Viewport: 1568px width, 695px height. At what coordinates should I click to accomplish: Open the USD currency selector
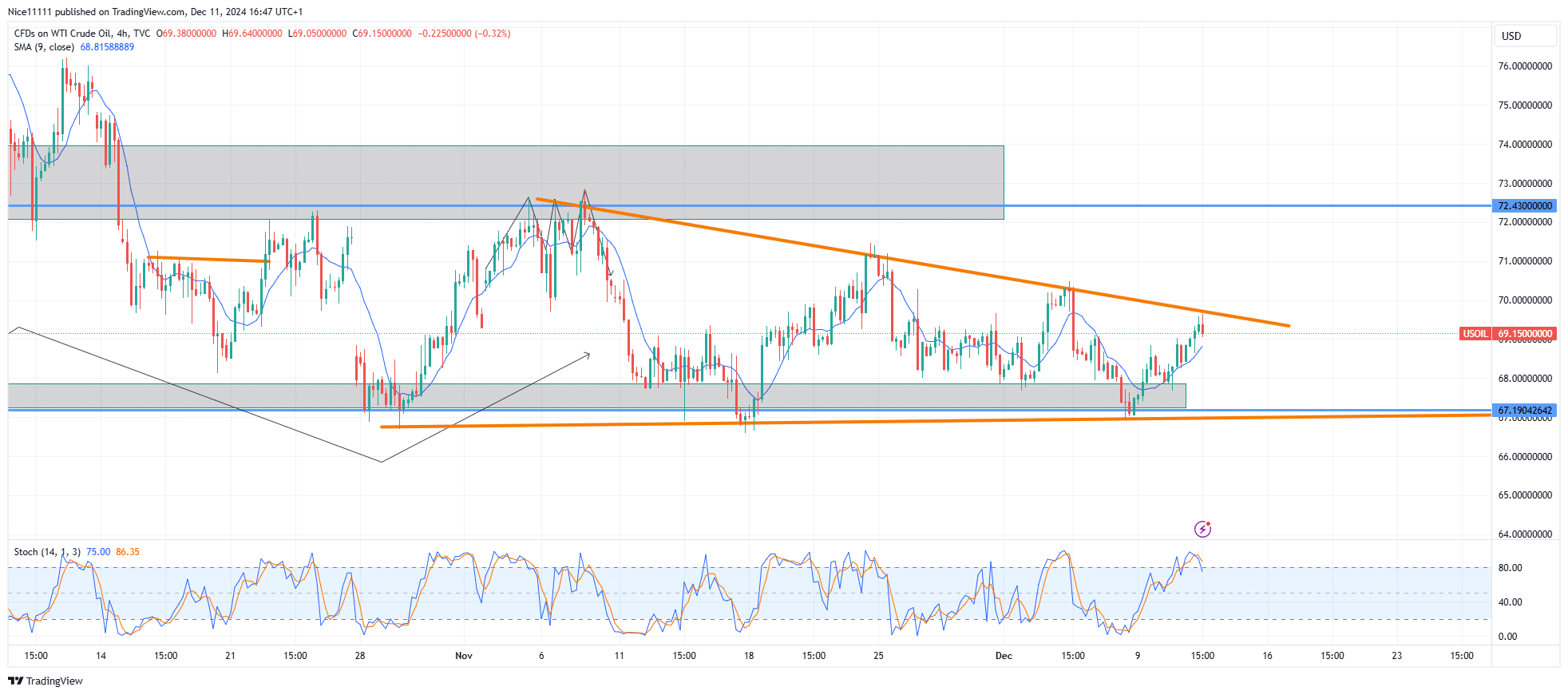1525,36
